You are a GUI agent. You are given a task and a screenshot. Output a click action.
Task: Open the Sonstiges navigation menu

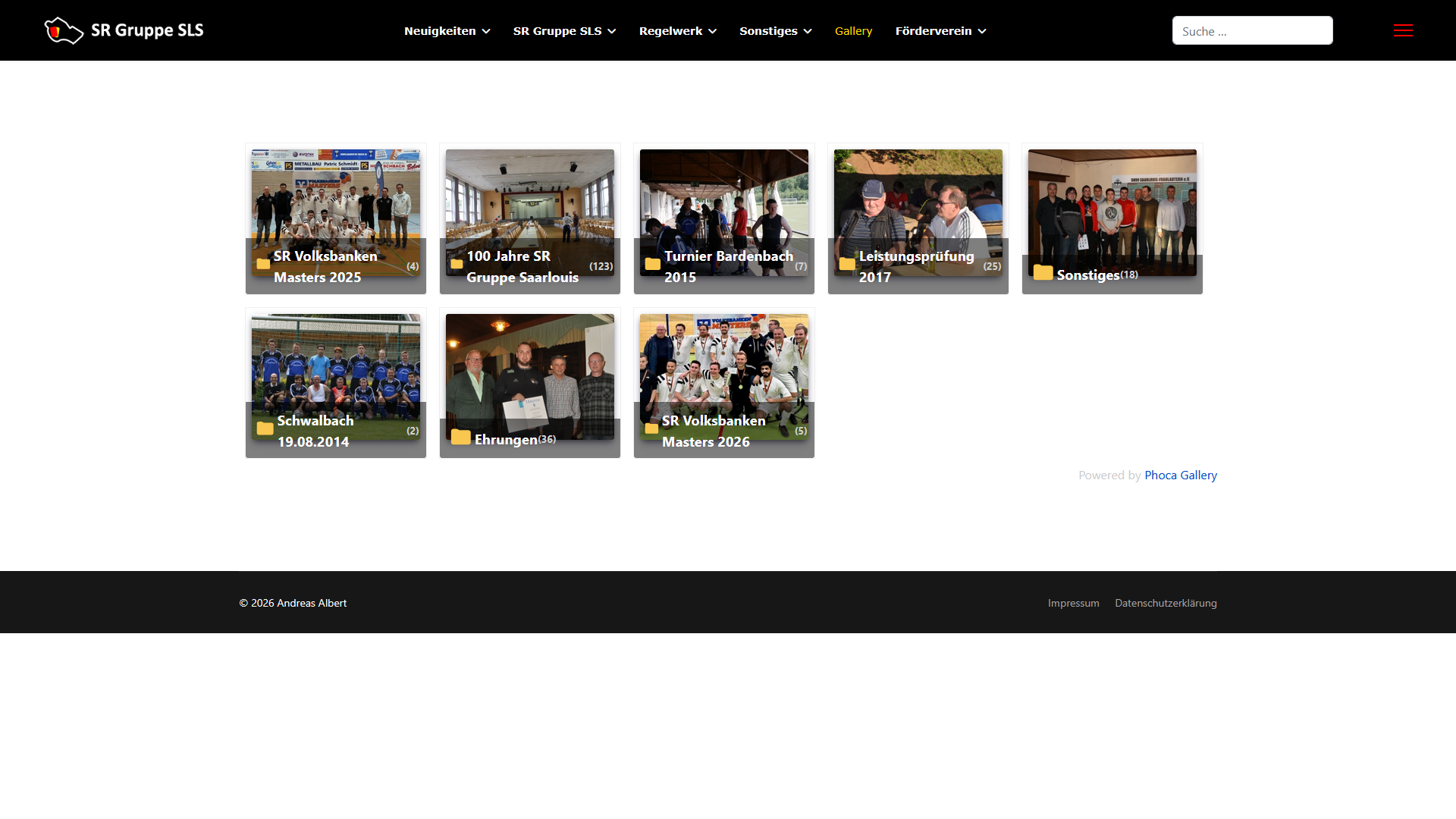(775, 31)
